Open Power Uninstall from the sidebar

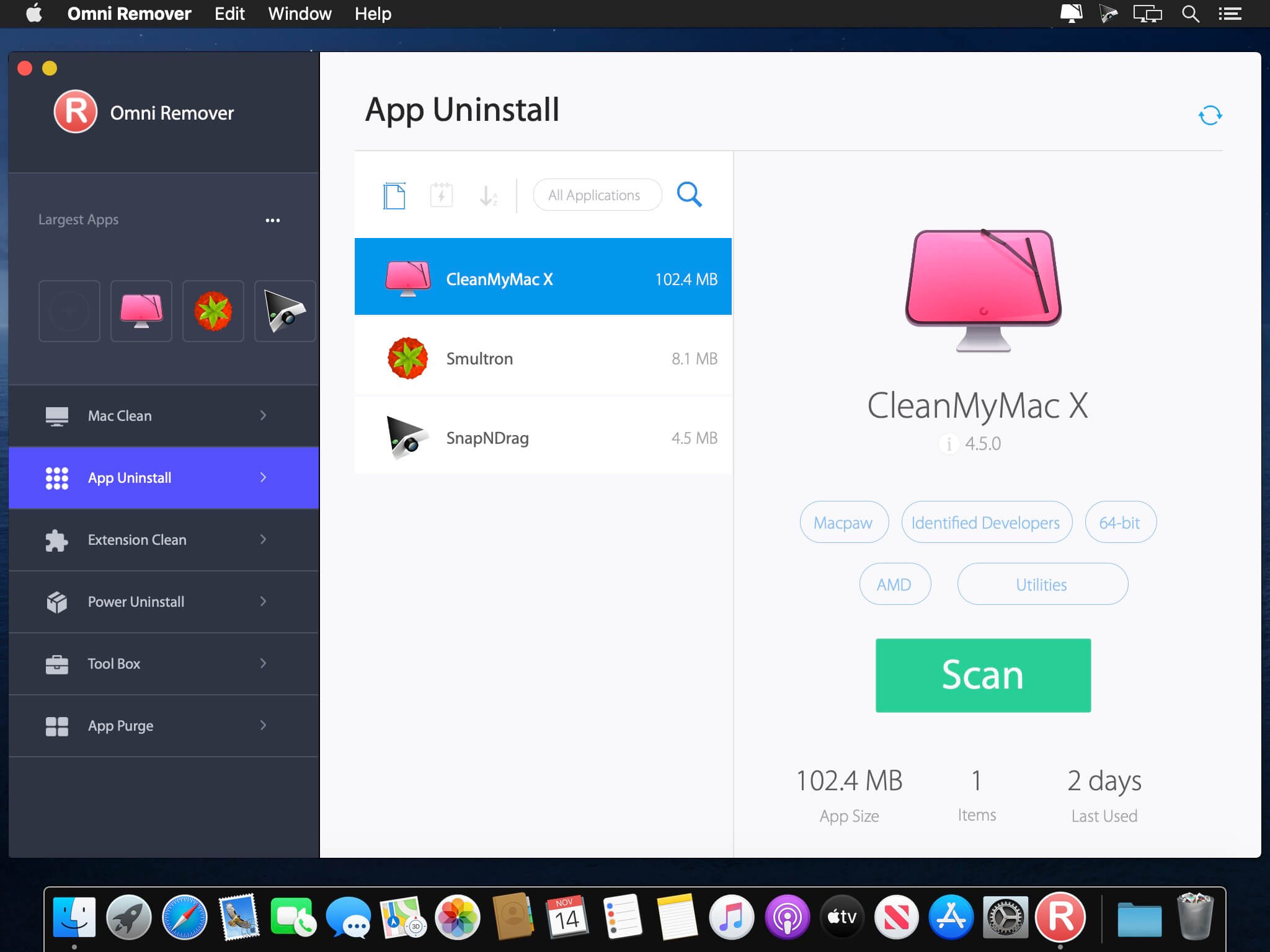point(135,601)
